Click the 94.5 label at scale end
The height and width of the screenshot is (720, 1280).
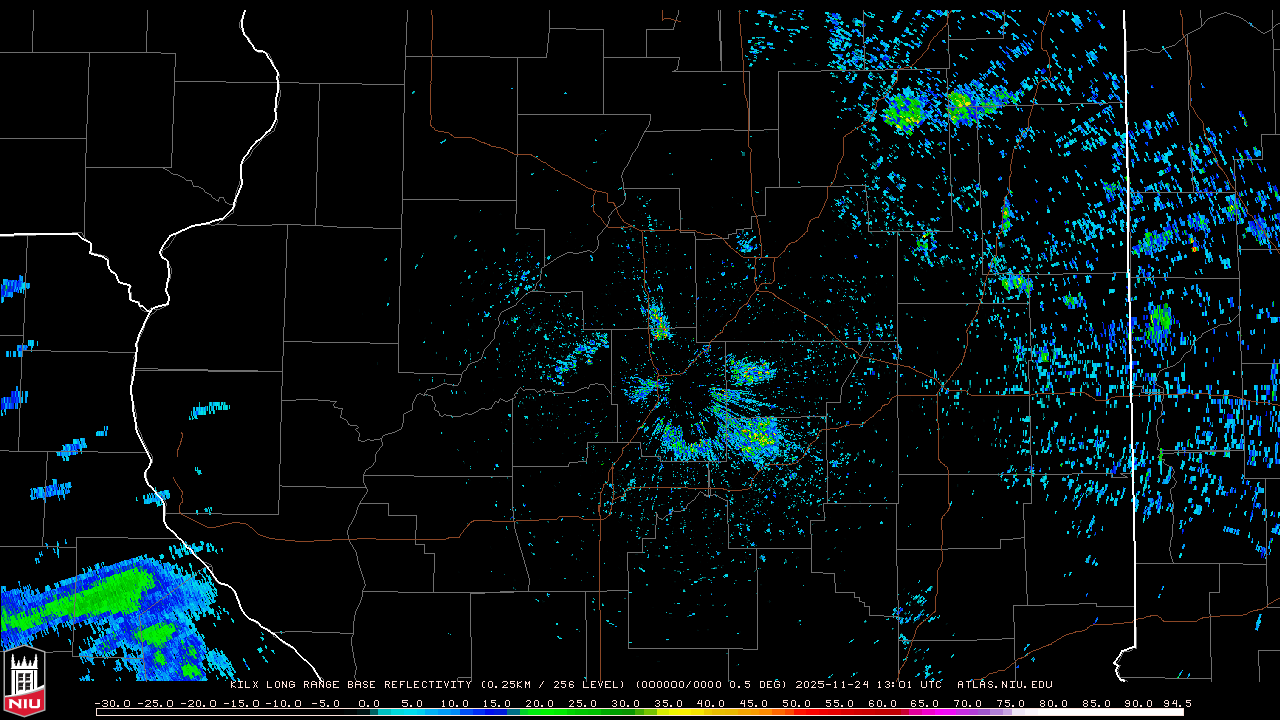pos(1174,703)
